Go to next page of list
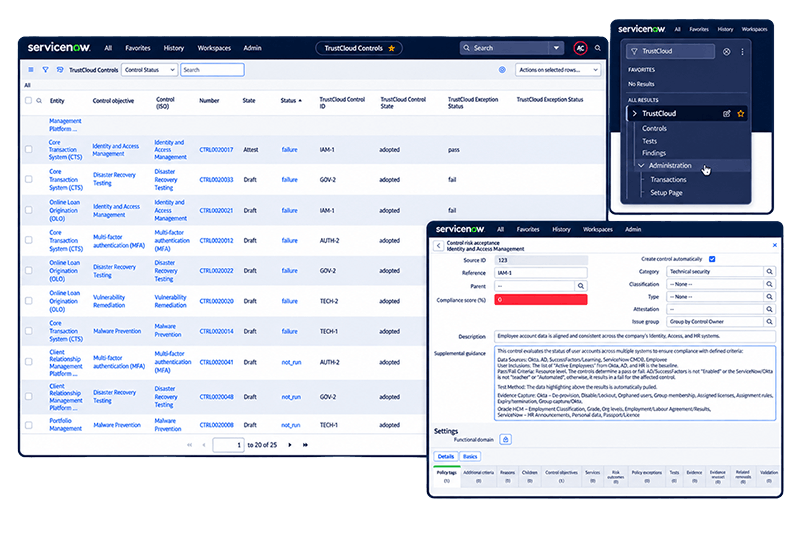Image resolution: width=800 pixels, height=534 pixels. click(290, 445)
